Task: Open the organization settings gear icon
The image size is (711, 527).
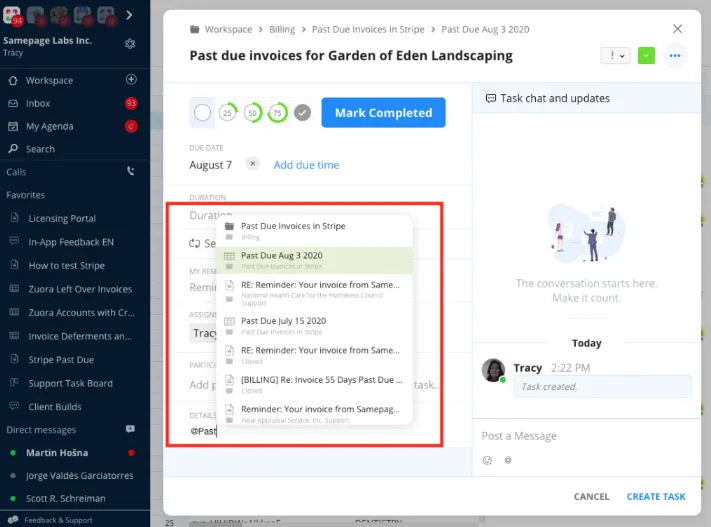Action: tap(130, 44)
